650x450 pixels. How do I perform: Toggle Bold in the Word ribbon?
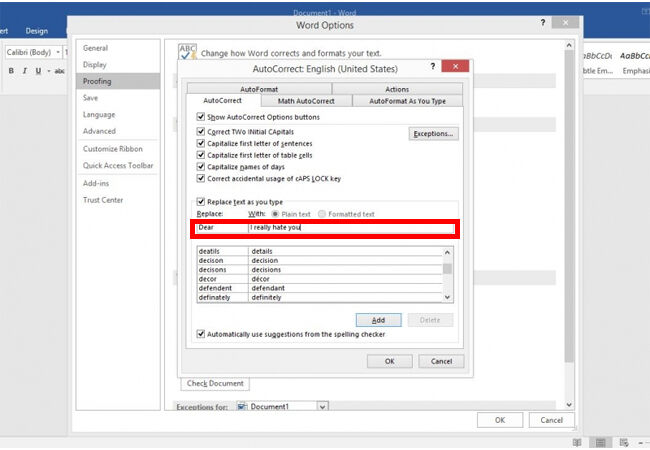(x=11, y=71)
